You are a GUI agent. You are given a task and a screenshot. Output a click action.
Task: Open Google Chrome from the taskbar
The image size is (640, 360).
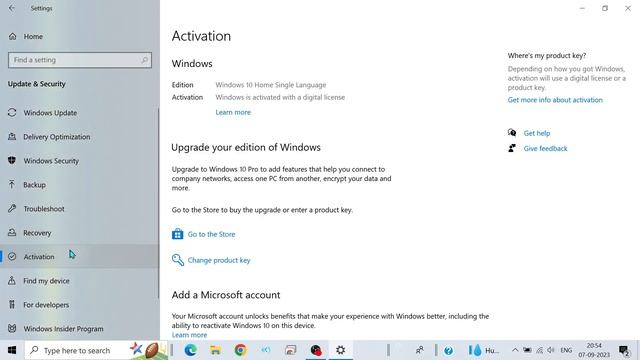(x=240, y=350)
